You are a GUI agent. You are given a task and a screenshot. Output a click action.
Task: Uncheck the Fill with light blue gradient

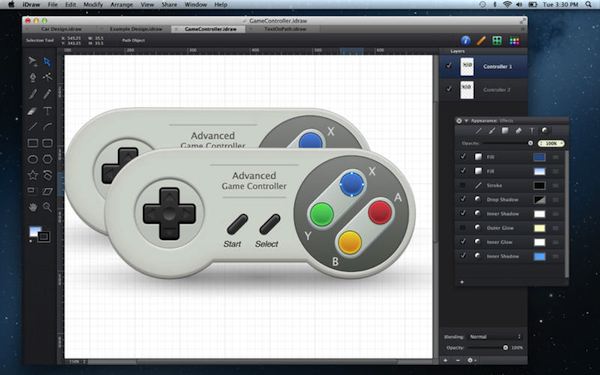click(x=463, y=171)
